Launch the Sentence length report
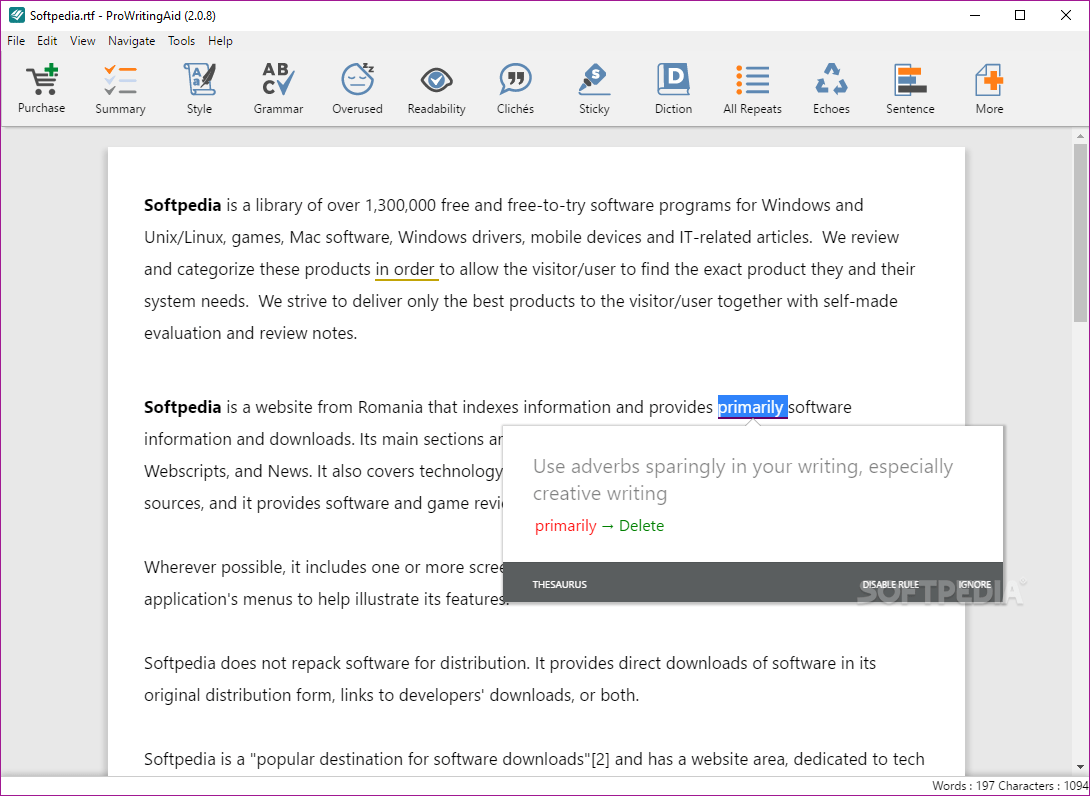This screenshot has height=796, width=1090. click(x=909, y=87)
